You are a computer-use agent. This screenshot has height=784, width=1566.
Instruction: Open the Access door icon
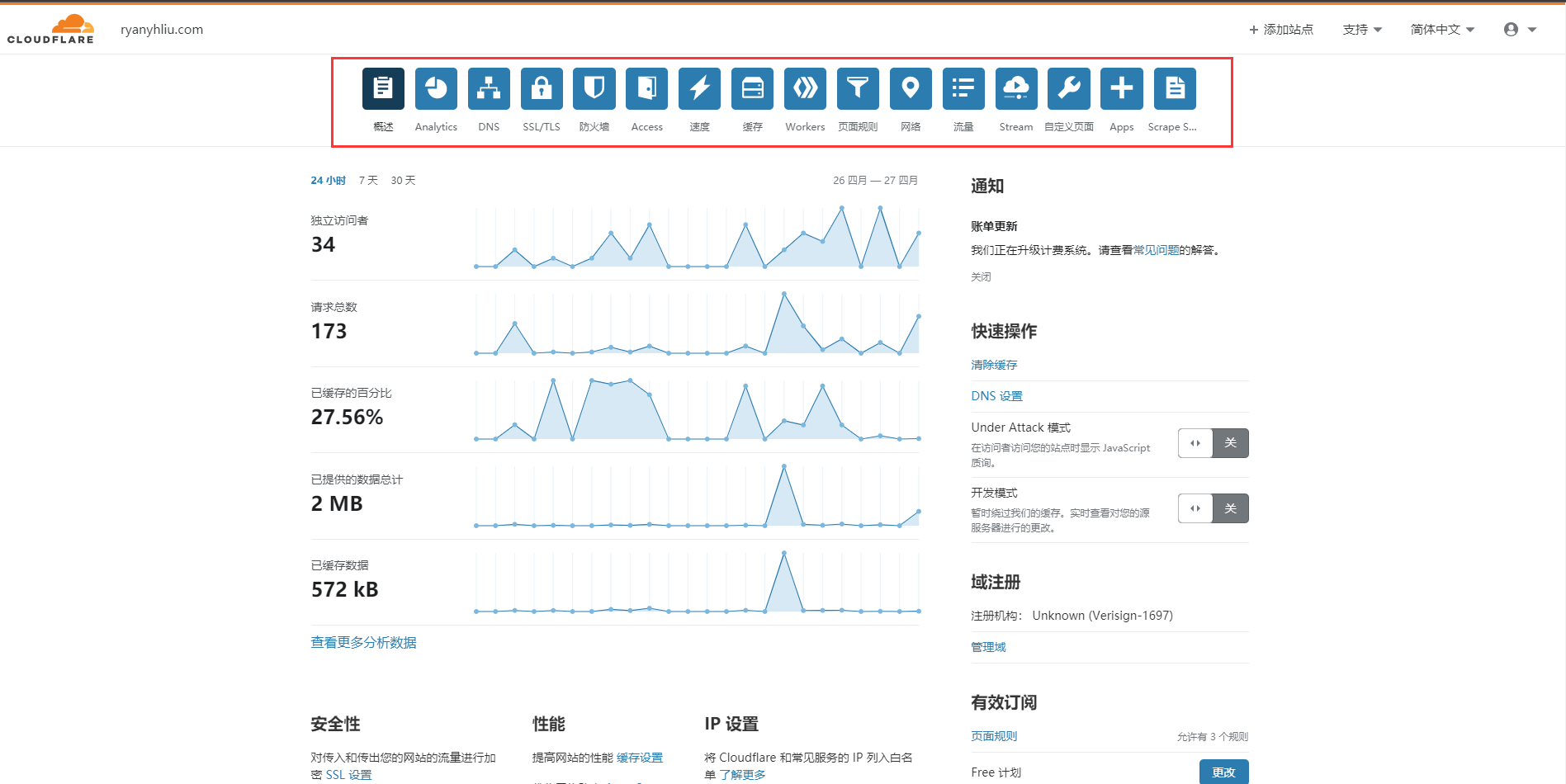647,88
